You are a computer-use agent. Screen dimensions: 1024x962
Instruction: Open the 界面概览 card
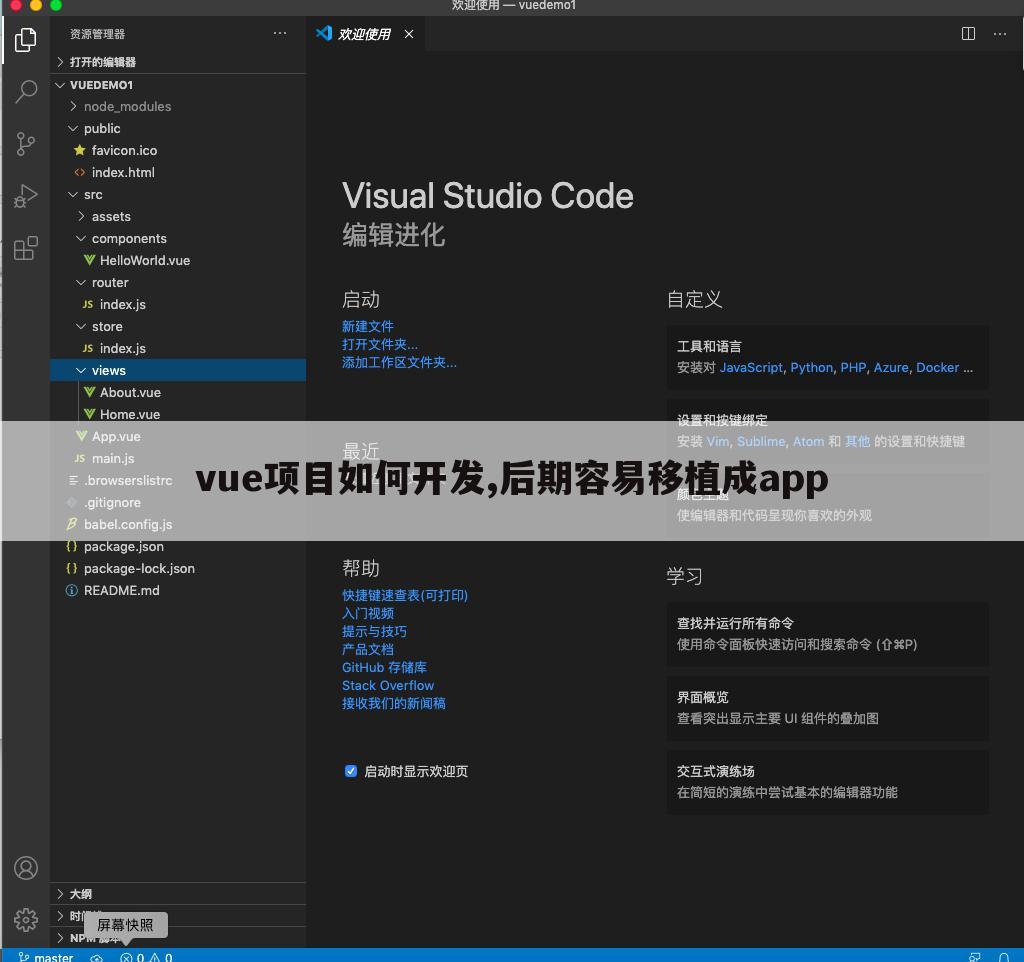click(827, 708)
